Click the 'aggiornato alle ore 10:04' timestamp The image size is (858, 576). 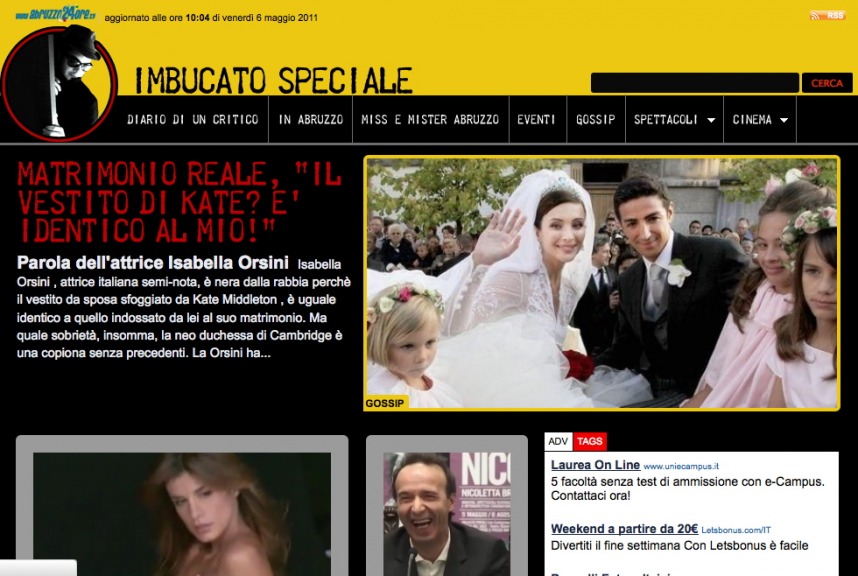(x=211, y=18)
